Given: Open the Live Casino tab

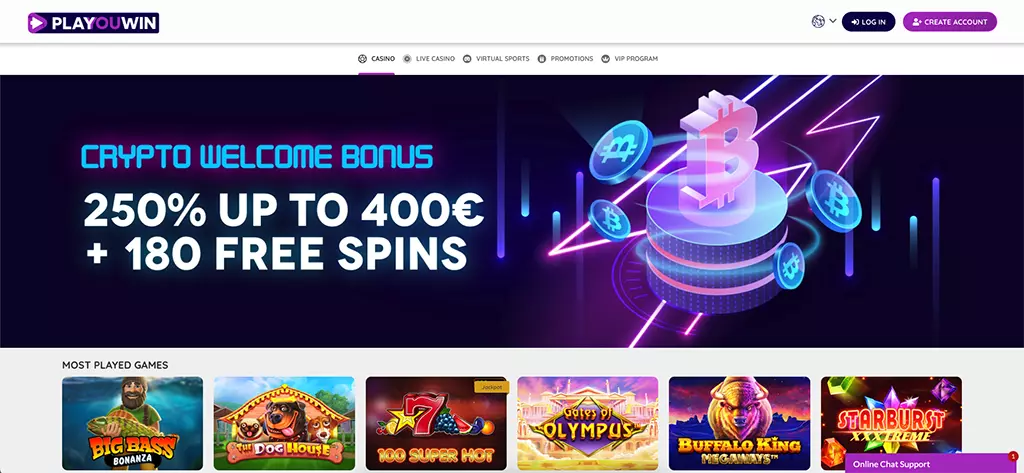Looking at the screenshot, I should coord(428,59).
